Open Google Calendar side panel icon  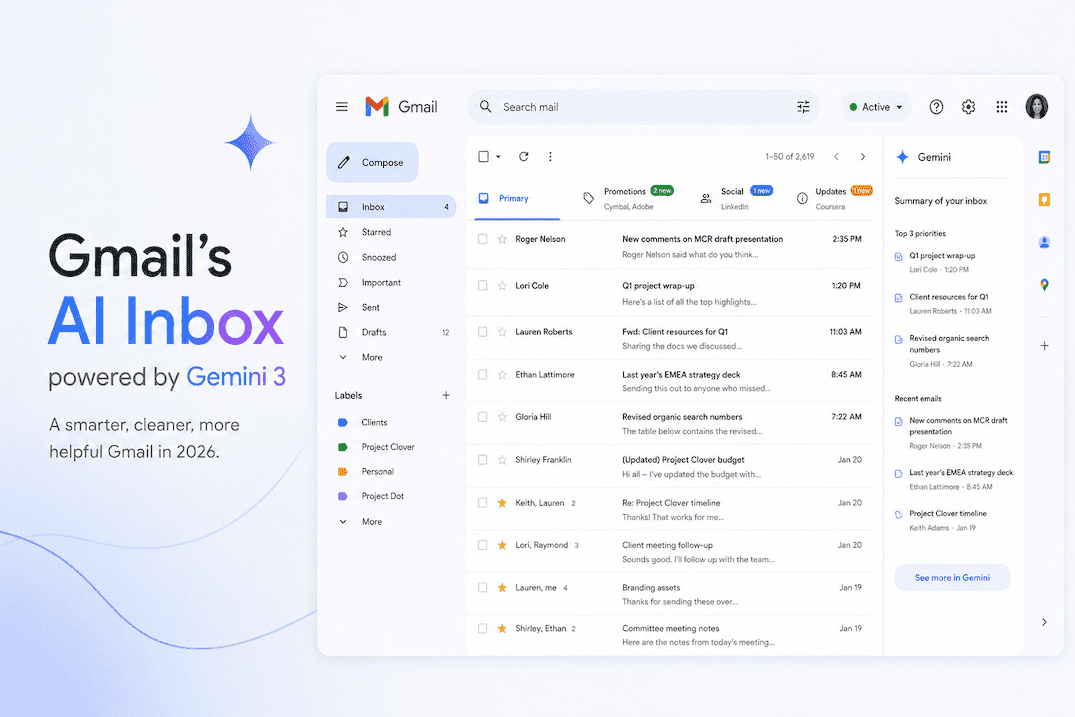tap(1044, 157)
